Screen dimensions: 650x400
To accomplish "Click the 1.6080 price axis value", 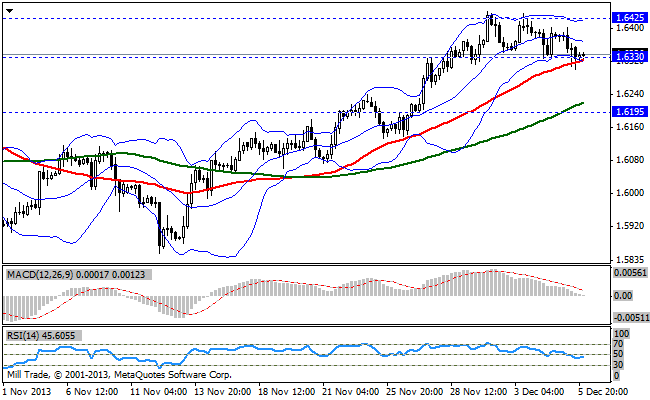I will point(630,160).
